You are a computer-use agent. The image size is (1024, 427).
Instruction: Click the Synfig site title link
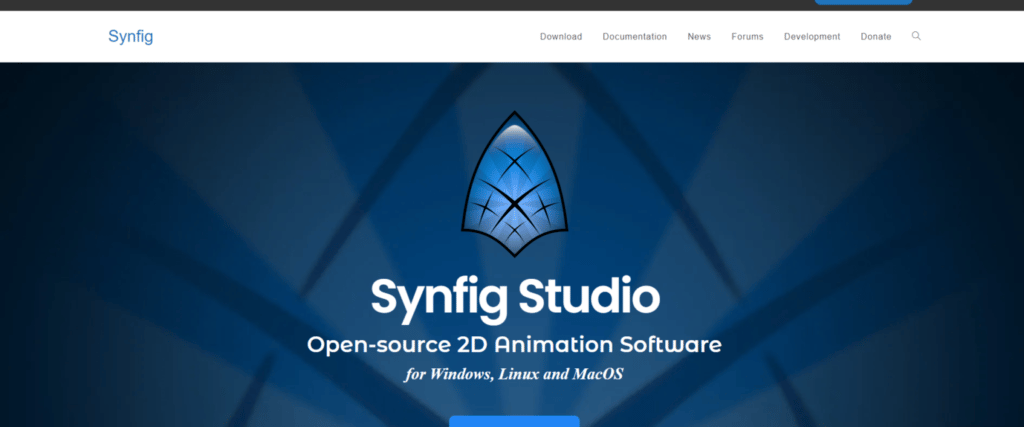(130, 37)
